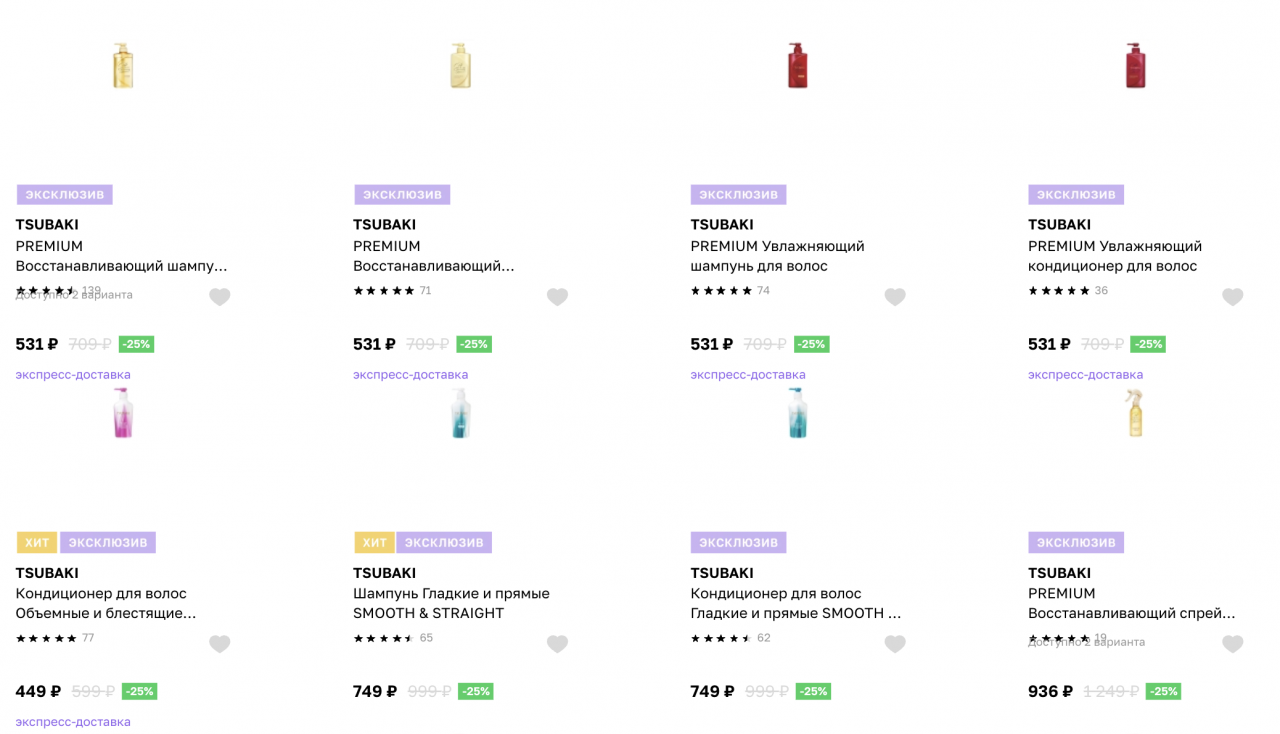Add PREMIUM Увлажняющий шампунь to favorites
The width and height of the screenshot is (1280, 734).
point(895,297)
